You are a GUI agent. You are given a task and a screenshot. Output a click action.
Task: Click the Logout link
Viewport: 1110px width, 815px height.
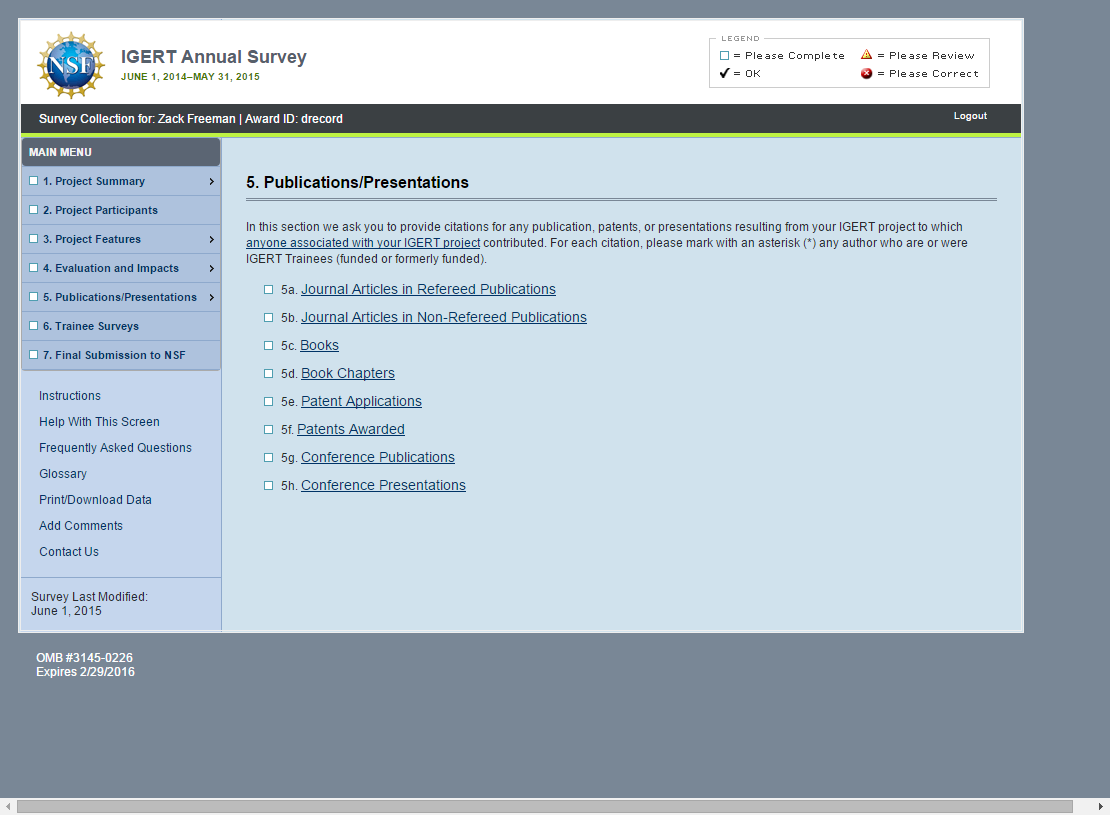pos(970,116)
